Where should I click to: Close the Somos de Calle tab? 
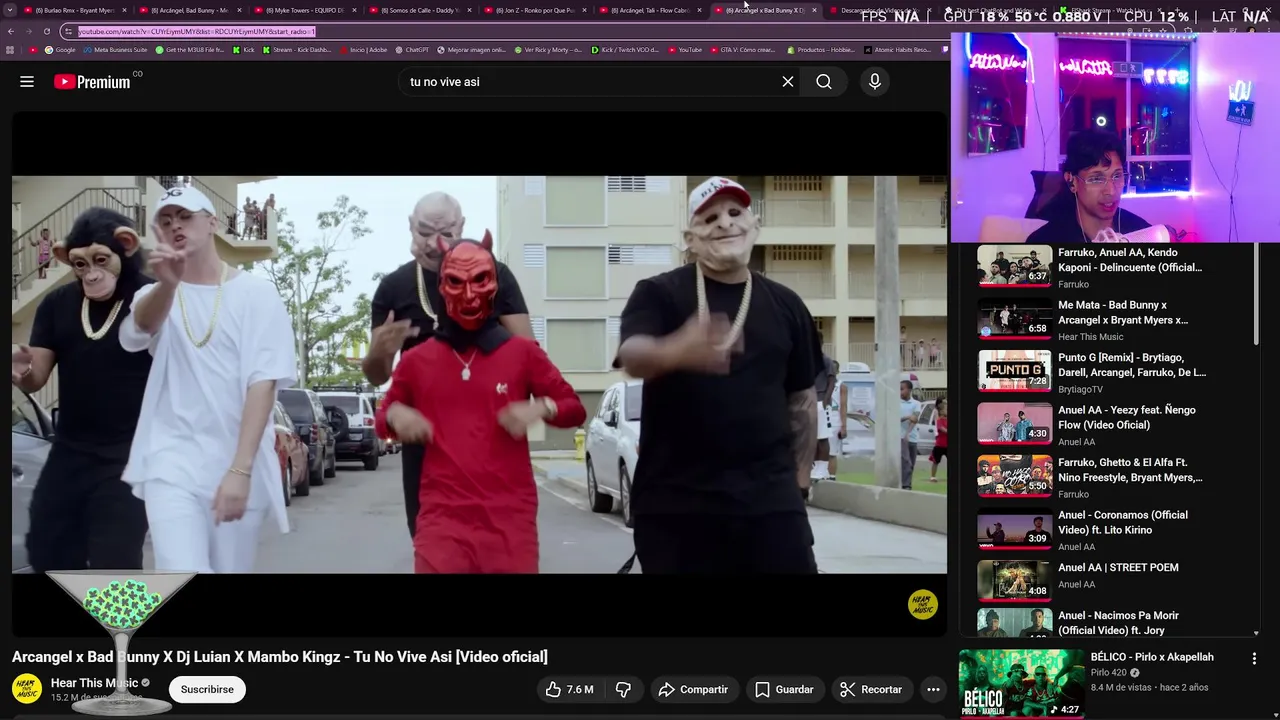click(469, 10)
